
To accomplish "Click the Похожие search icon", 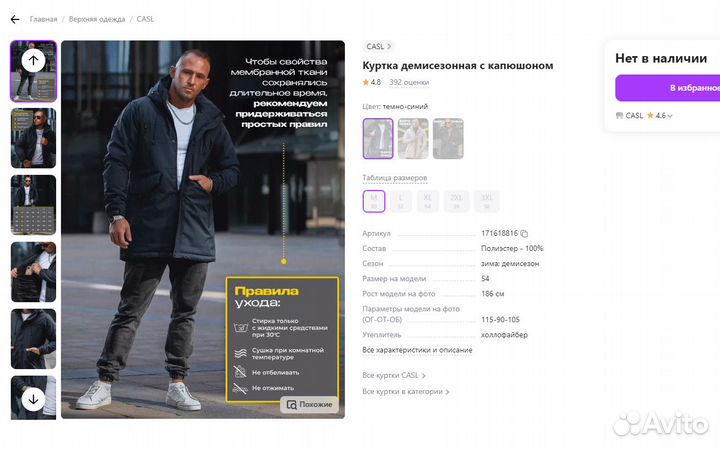I will click(x=292, y=404).
